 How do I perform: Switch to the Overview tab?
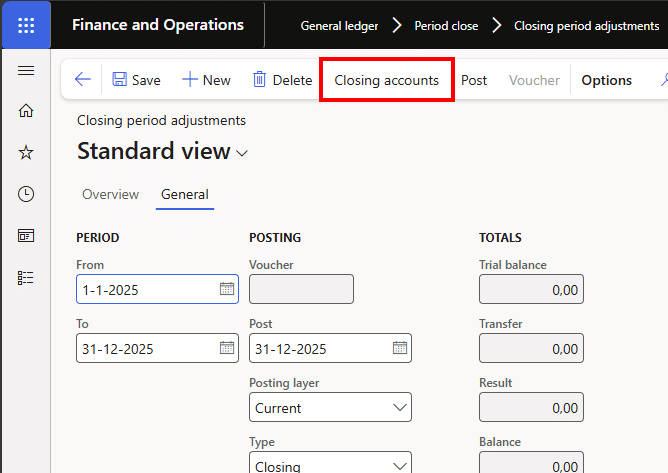110,194
